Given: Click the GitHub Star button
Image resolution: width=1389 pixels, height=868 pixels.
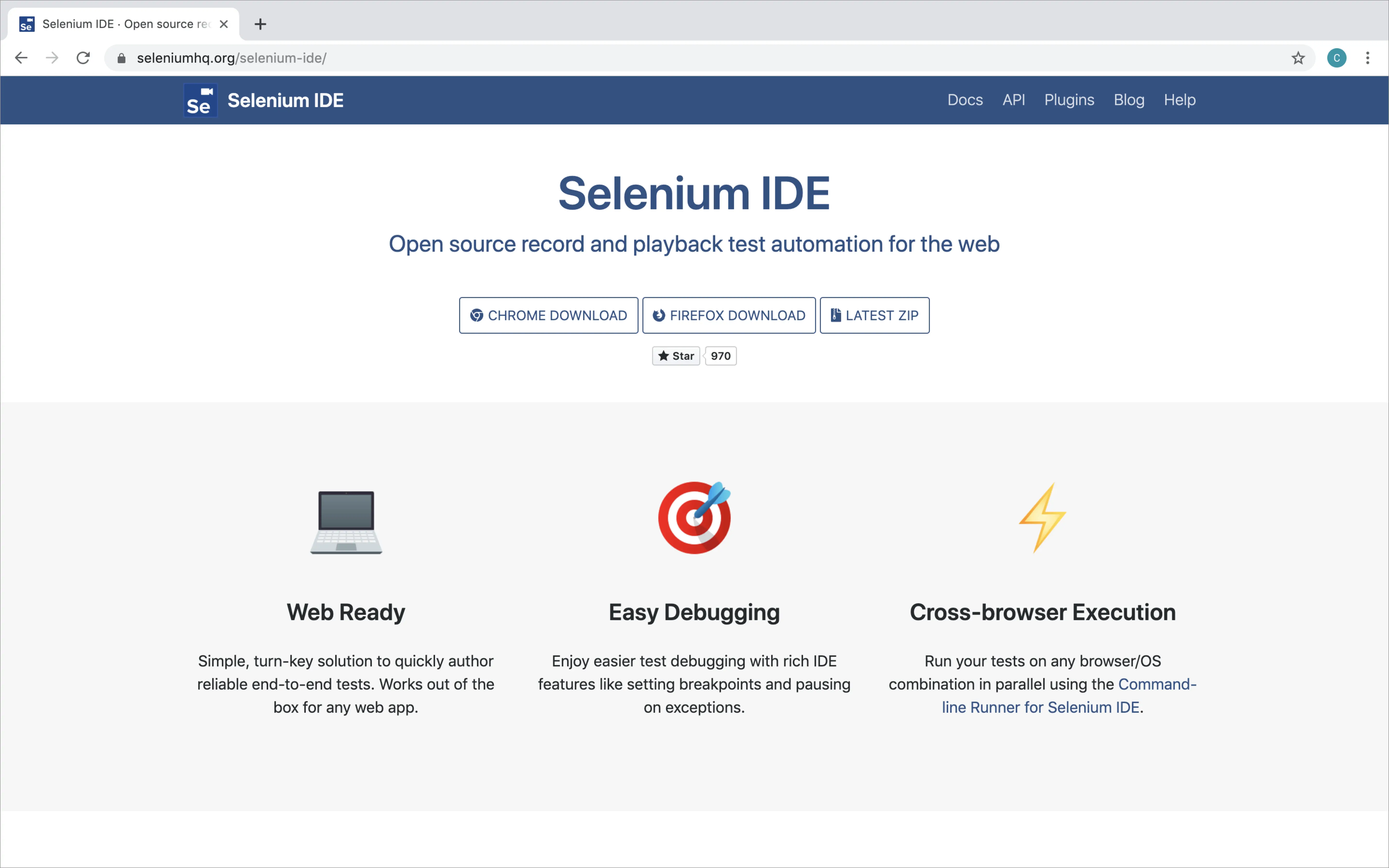Looking at the screenshot, I should tap(676, 356).
